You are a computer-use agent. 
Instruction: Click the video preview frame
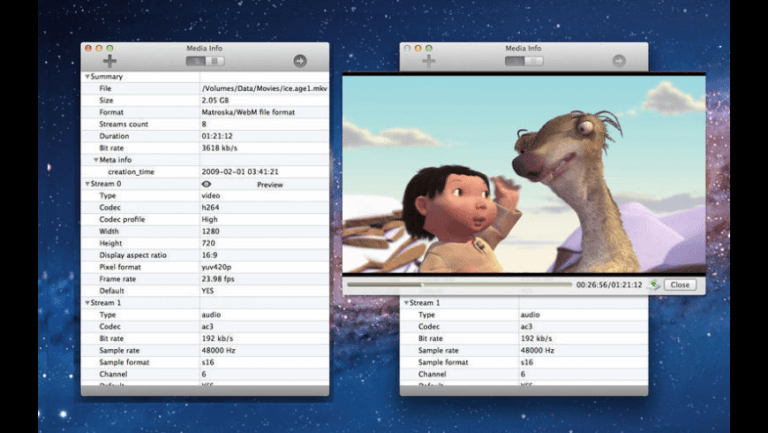[x=524, y=175]
